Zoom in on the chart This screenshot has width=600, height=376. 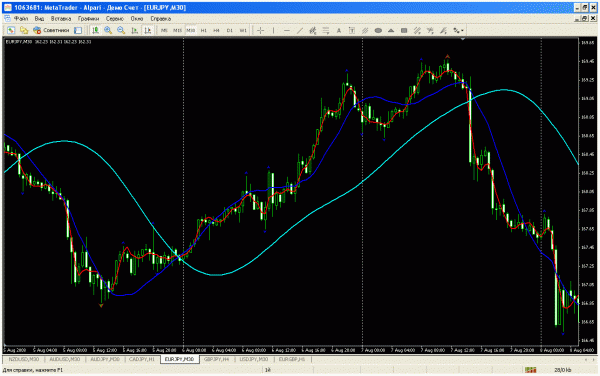(x=108, y=30)
